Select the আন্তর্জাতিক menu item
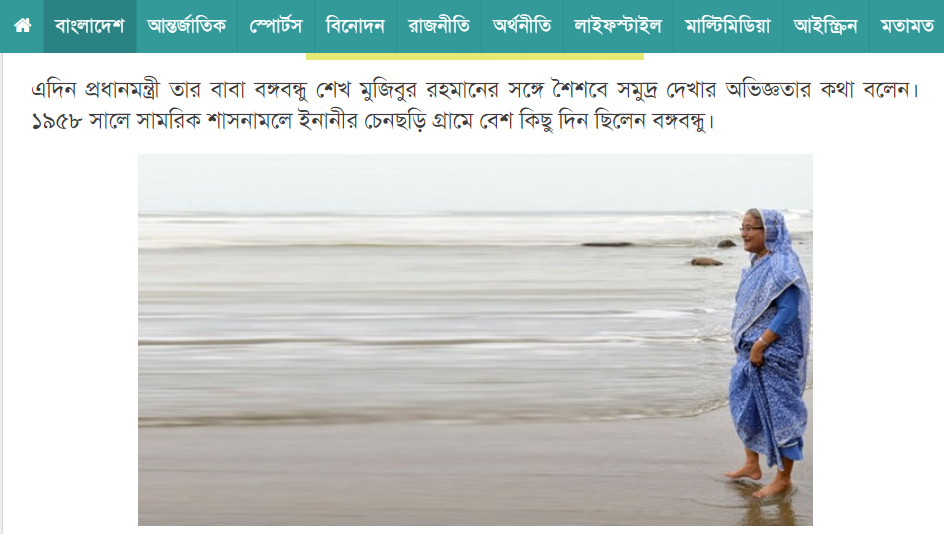944x534 pixels. (187, 26)
